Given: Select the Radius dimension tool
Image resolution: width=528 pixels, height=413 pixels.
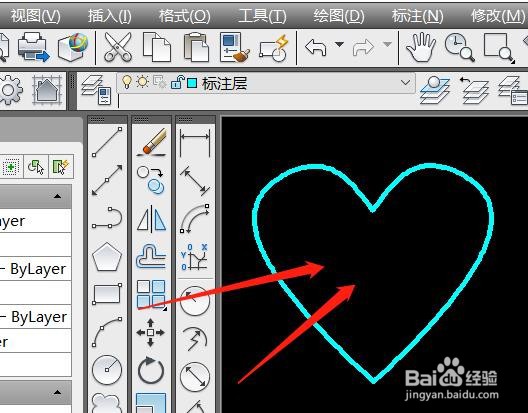Looking at the screenshot, I should (x=195, y=300).
